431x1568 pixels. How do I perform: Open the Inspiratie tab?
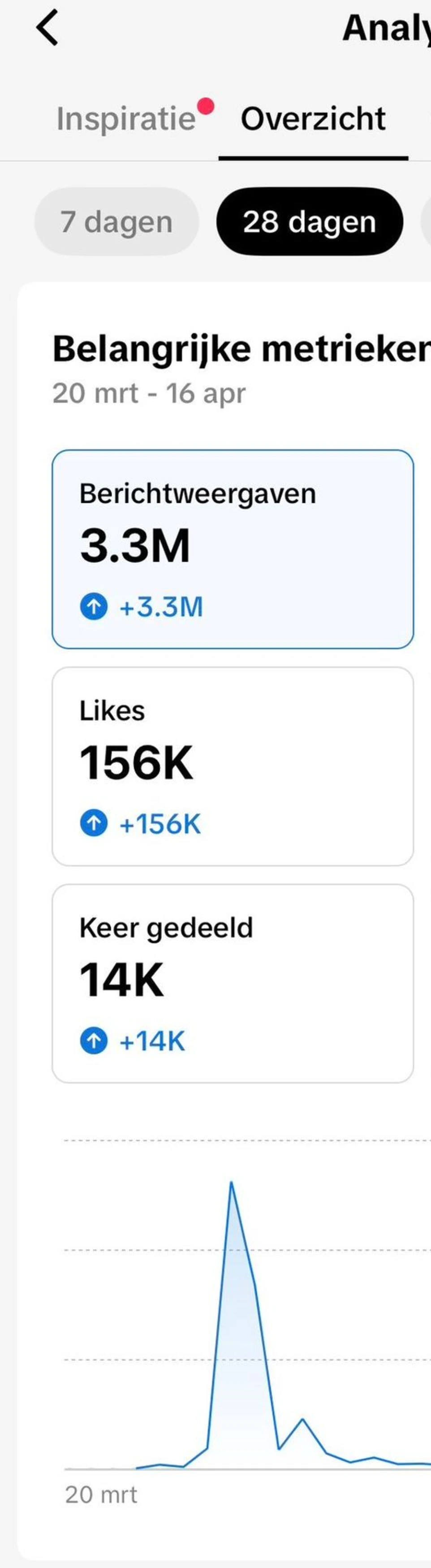[126, 119]
